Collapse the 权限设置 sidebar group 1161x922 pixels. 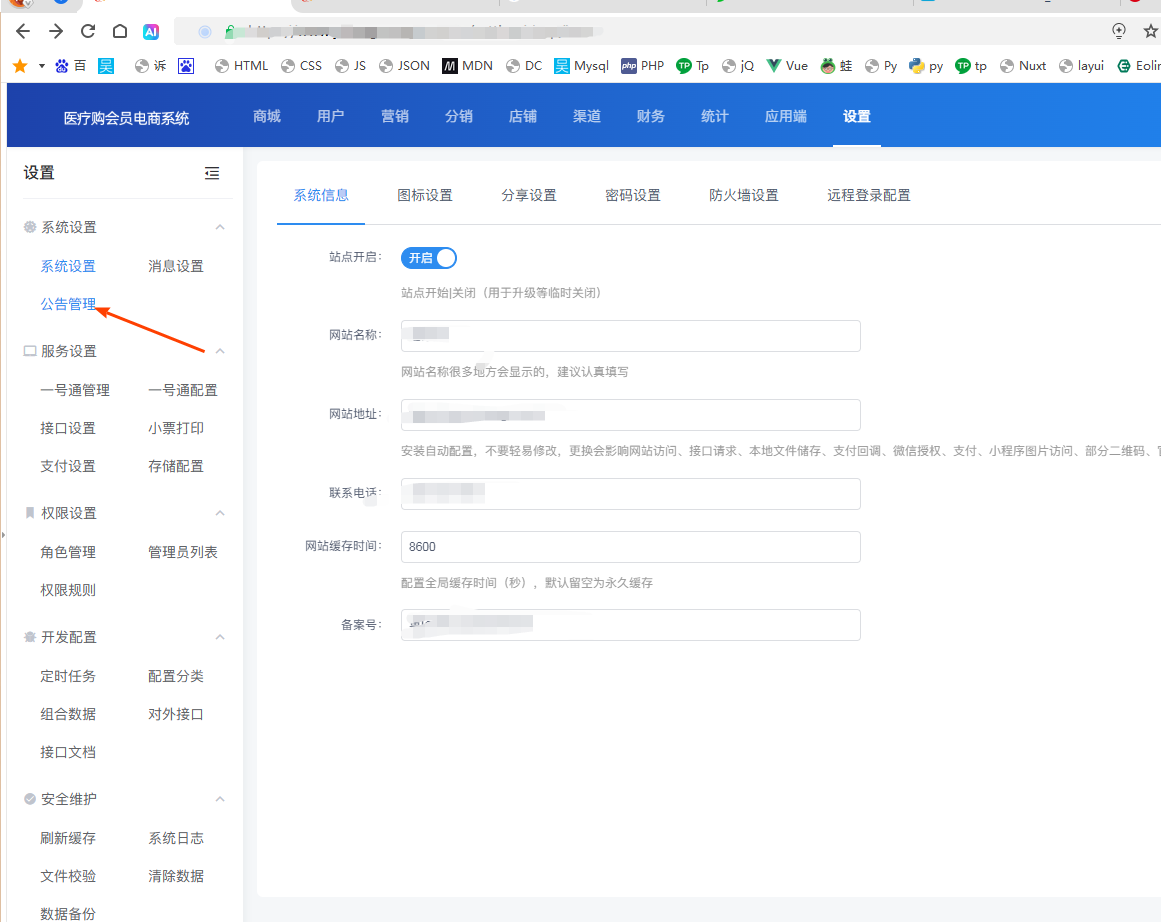click(220, 513)
